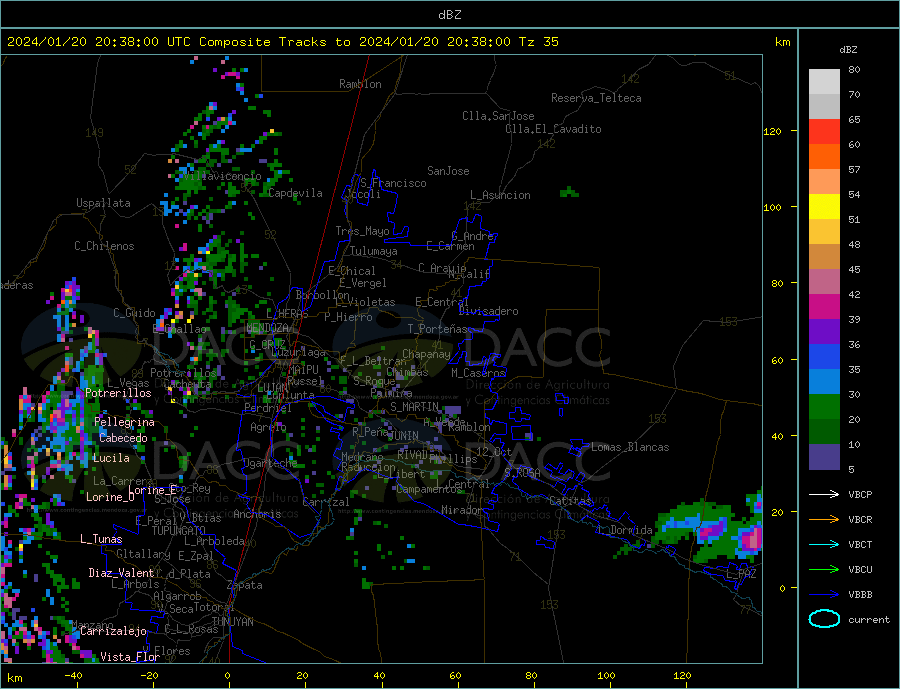Click the 'TUPUNGATO' town label
This screenshot has width=900, height=689.
[179, 531]
